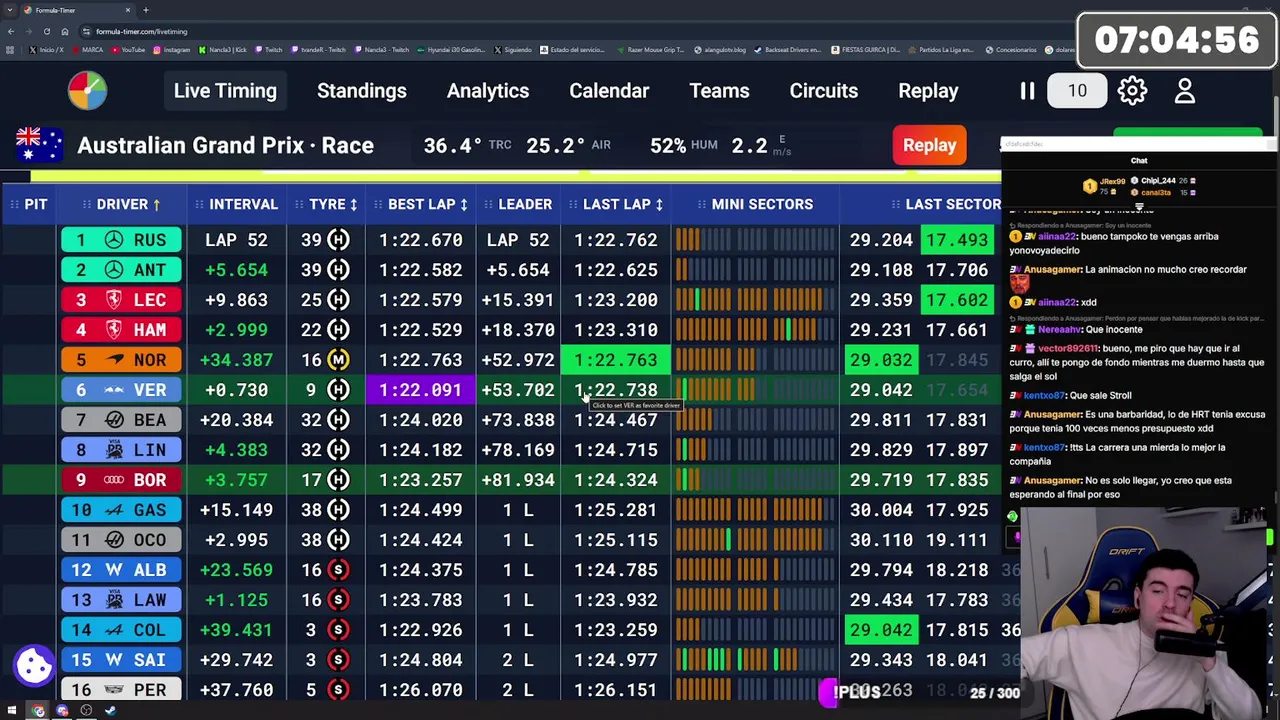This screenshot has width=1280, height=720.
Task: Open the Calendar page
Action: pyautogui.click(x=609, y=91)
